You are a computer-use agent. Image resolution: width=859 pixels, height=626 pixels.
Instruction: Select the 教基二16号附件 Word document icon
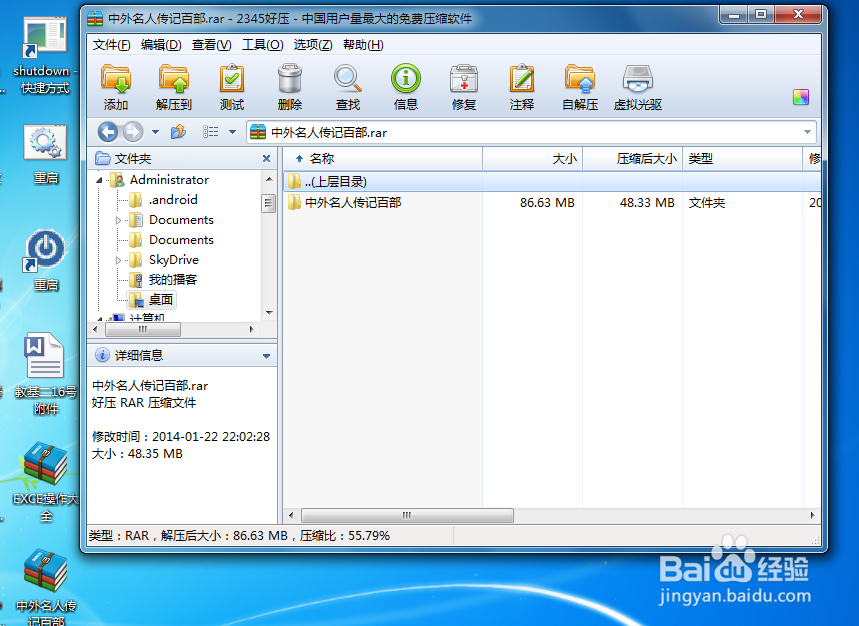click(45, 374)
